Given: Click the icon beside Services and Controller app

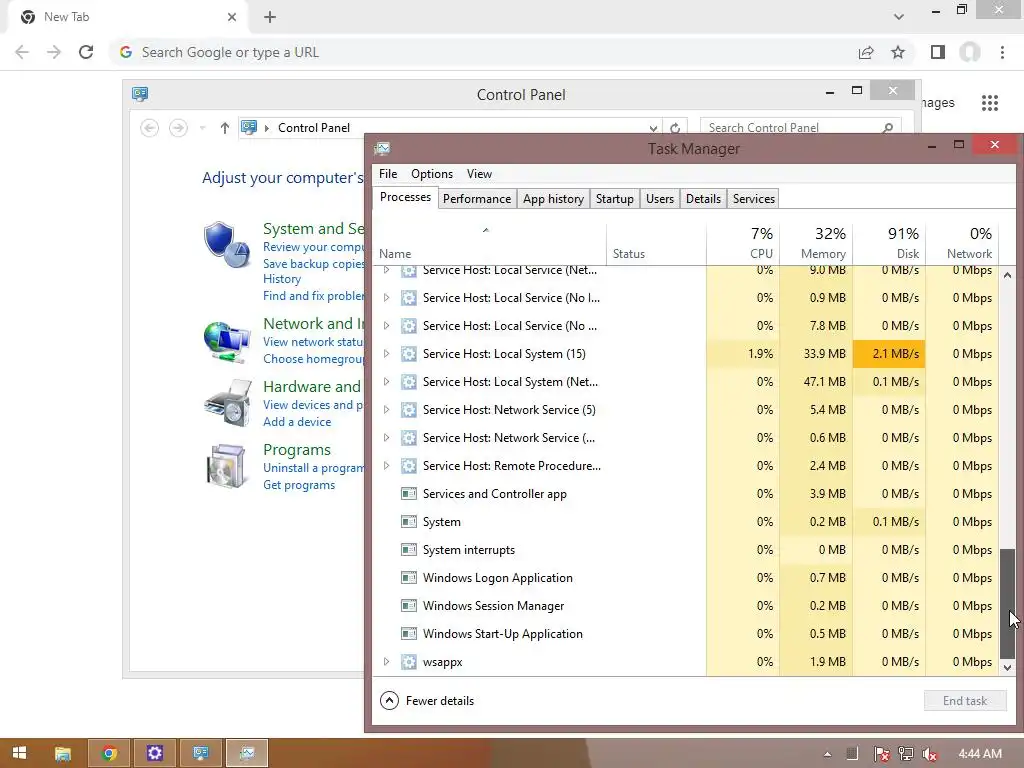Looking at the screenshot, I should tap(409, 494).
